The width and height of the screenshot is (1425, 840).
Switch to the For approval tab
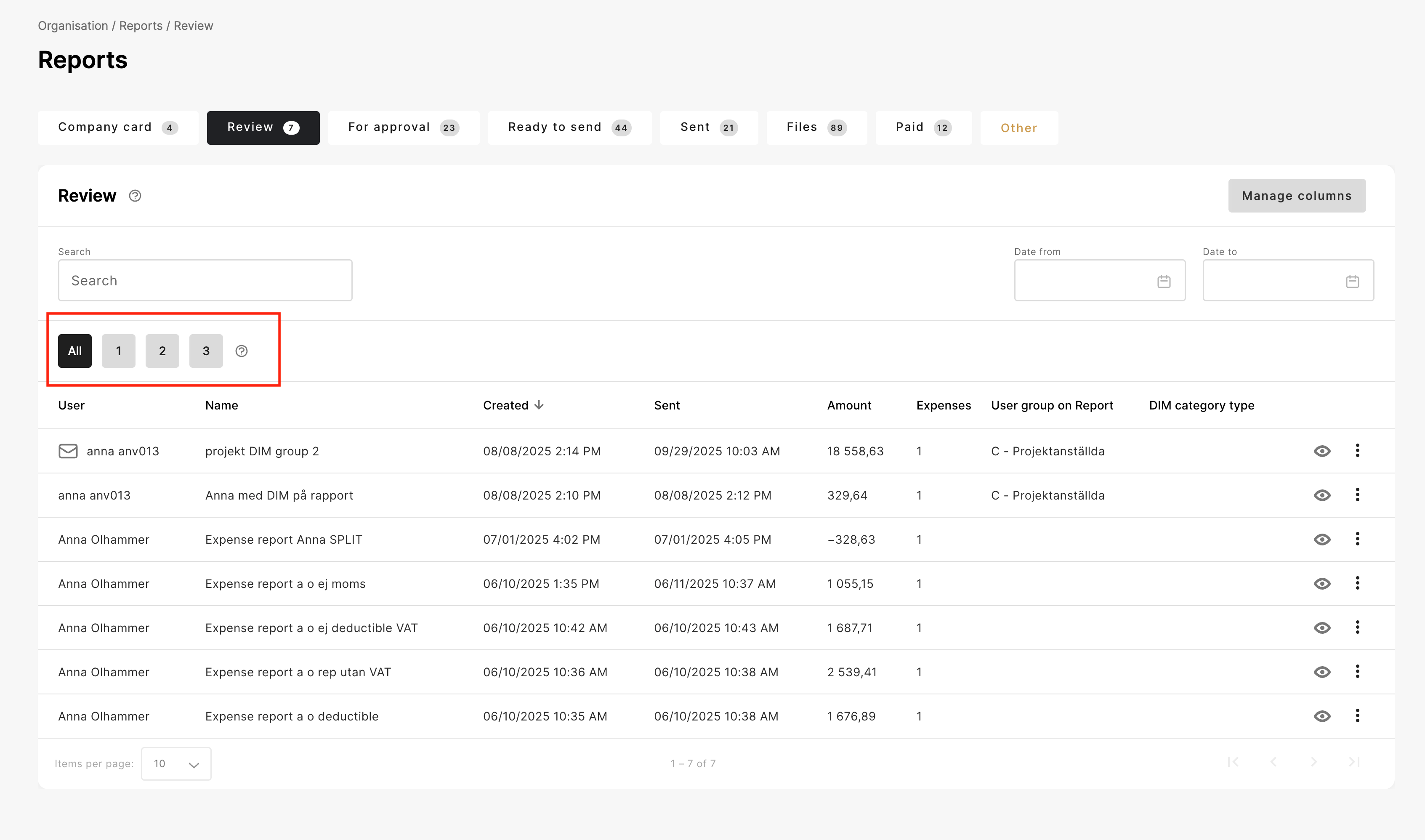click(x=403, y=128)
